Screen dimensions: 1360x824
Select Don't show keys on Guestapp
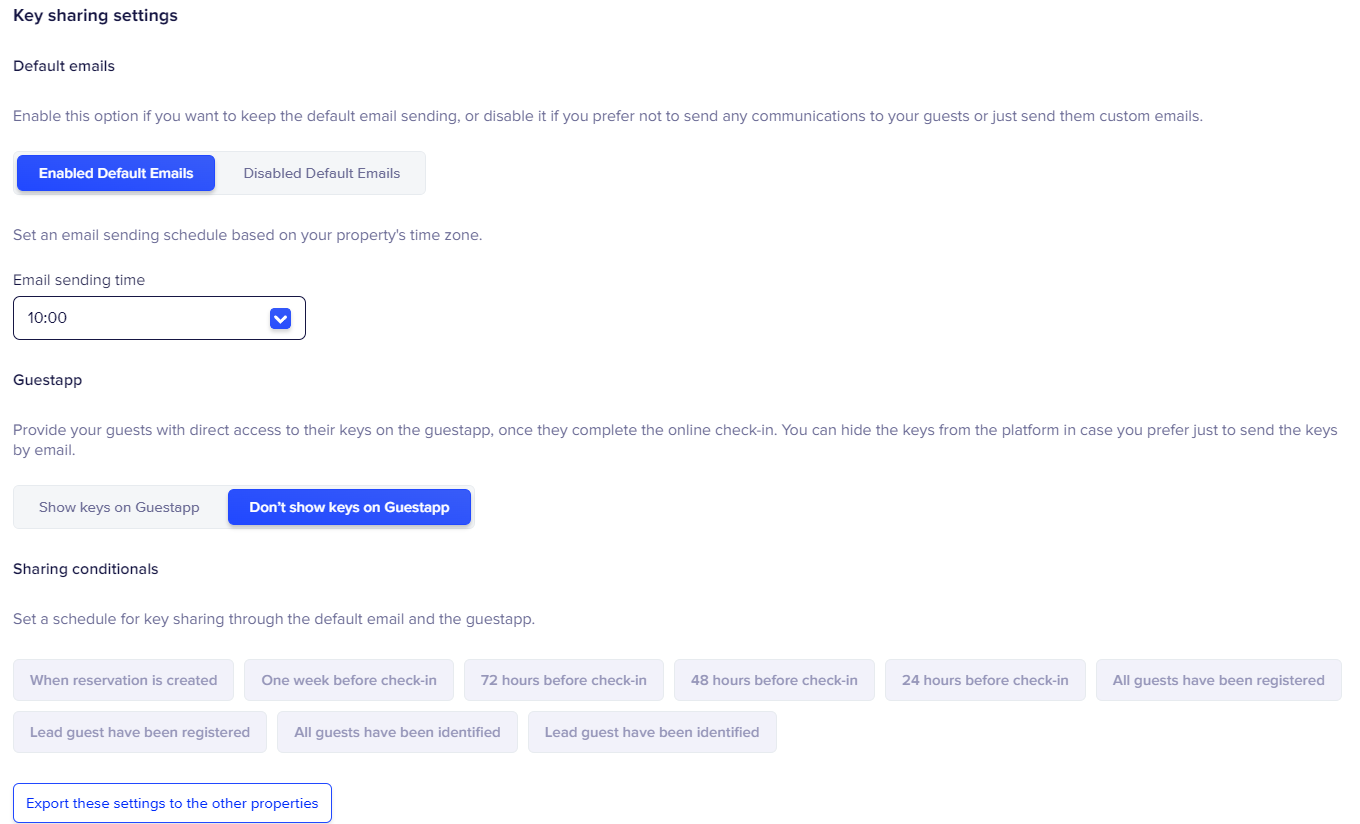pos(349,507)
